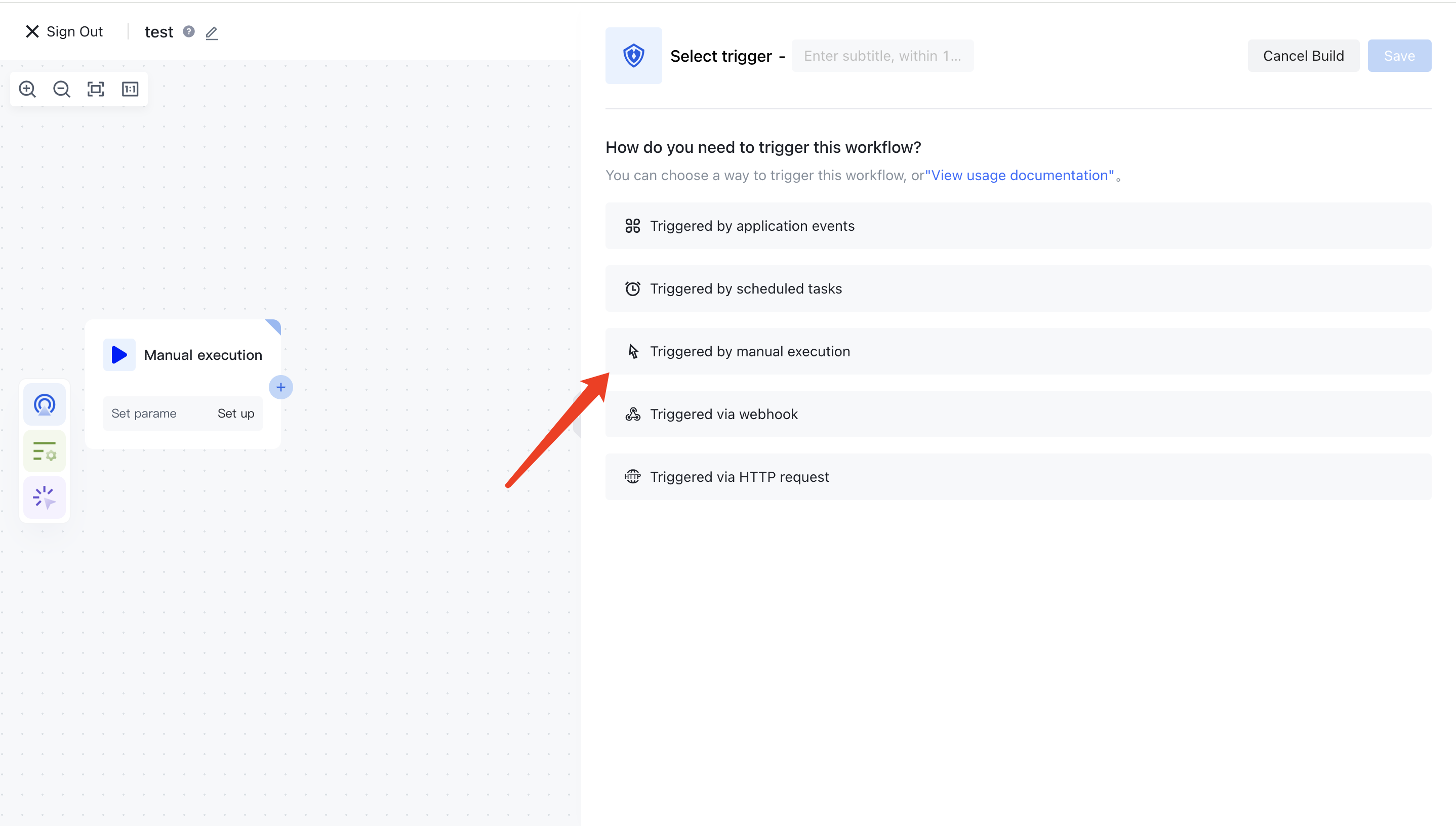This screenshot has width=1456, height=826.
Task: Click the Set up parameter button
Action: (235, 414)
